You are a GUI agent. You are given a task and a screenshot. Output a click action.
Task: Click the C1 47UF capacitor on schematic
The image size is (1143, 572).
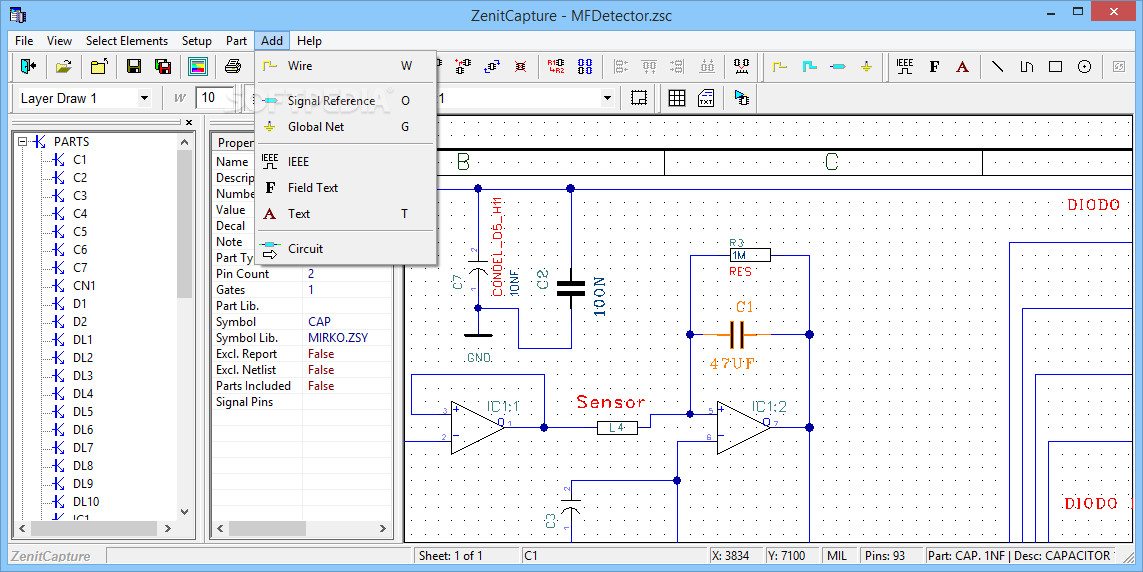[736, 335]
